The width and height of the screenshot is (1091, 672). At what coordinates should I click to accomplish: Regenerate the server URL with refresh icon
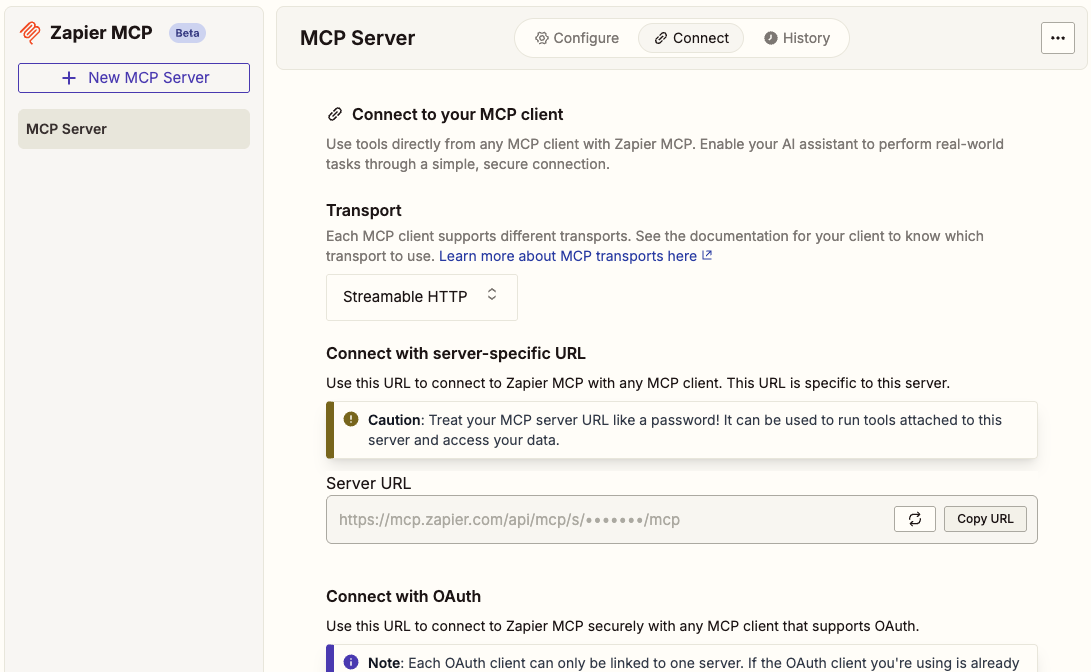point(914,519)
